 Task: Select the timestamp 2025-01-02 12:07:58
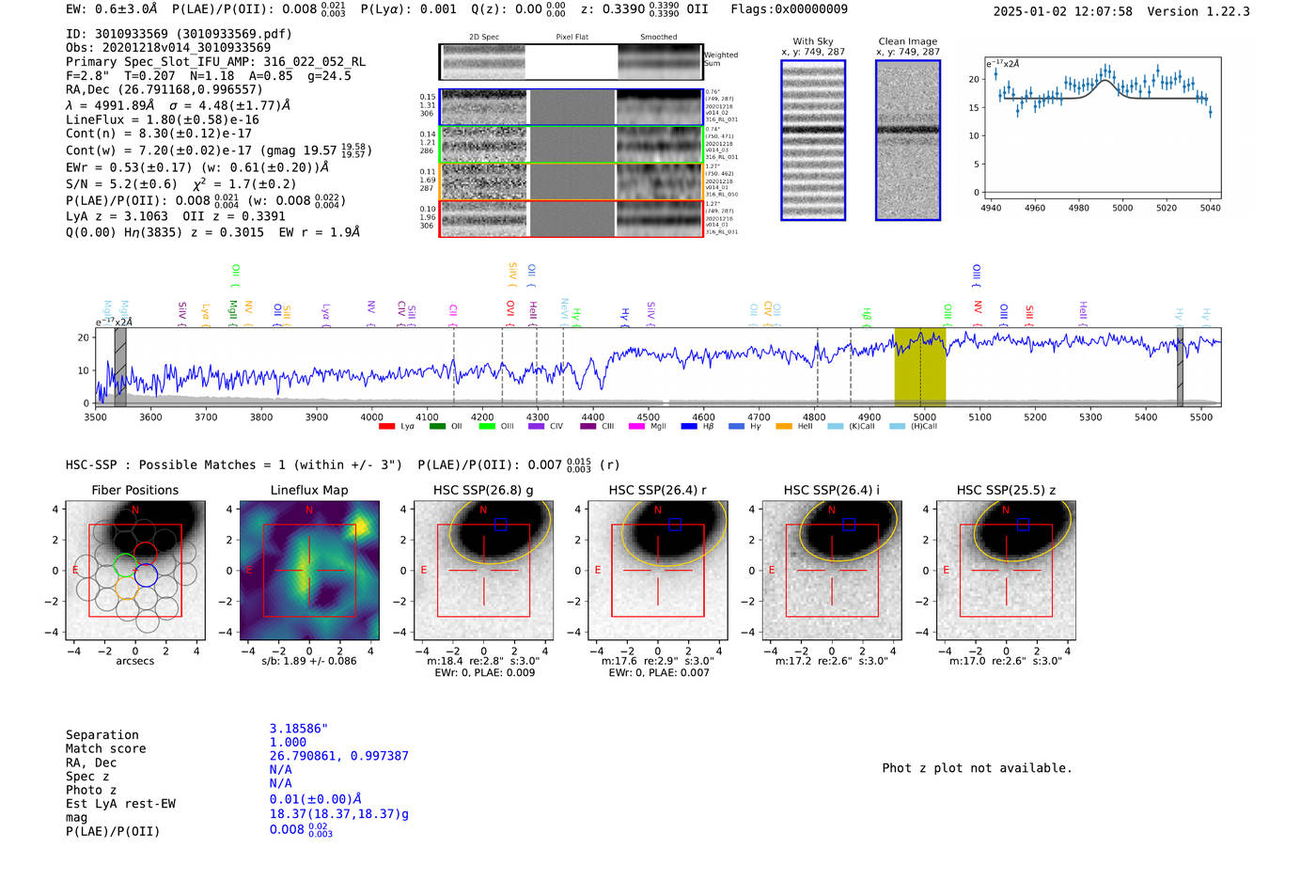(1063, 11)
